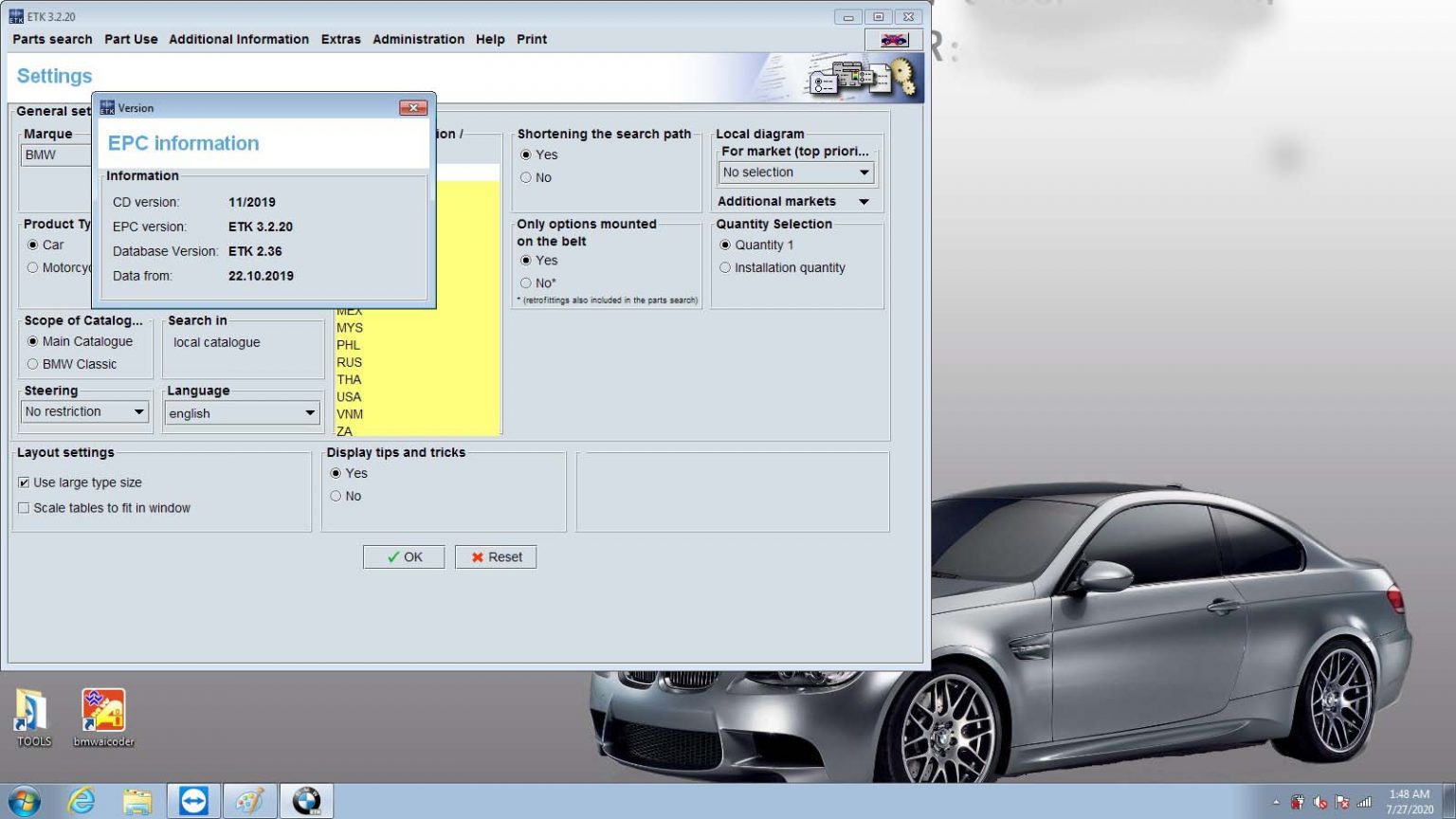Launch Internet Explorer from the taskbar
Image resolution: width=1456 pixels, height=819 pixels.
click(82, 800)
